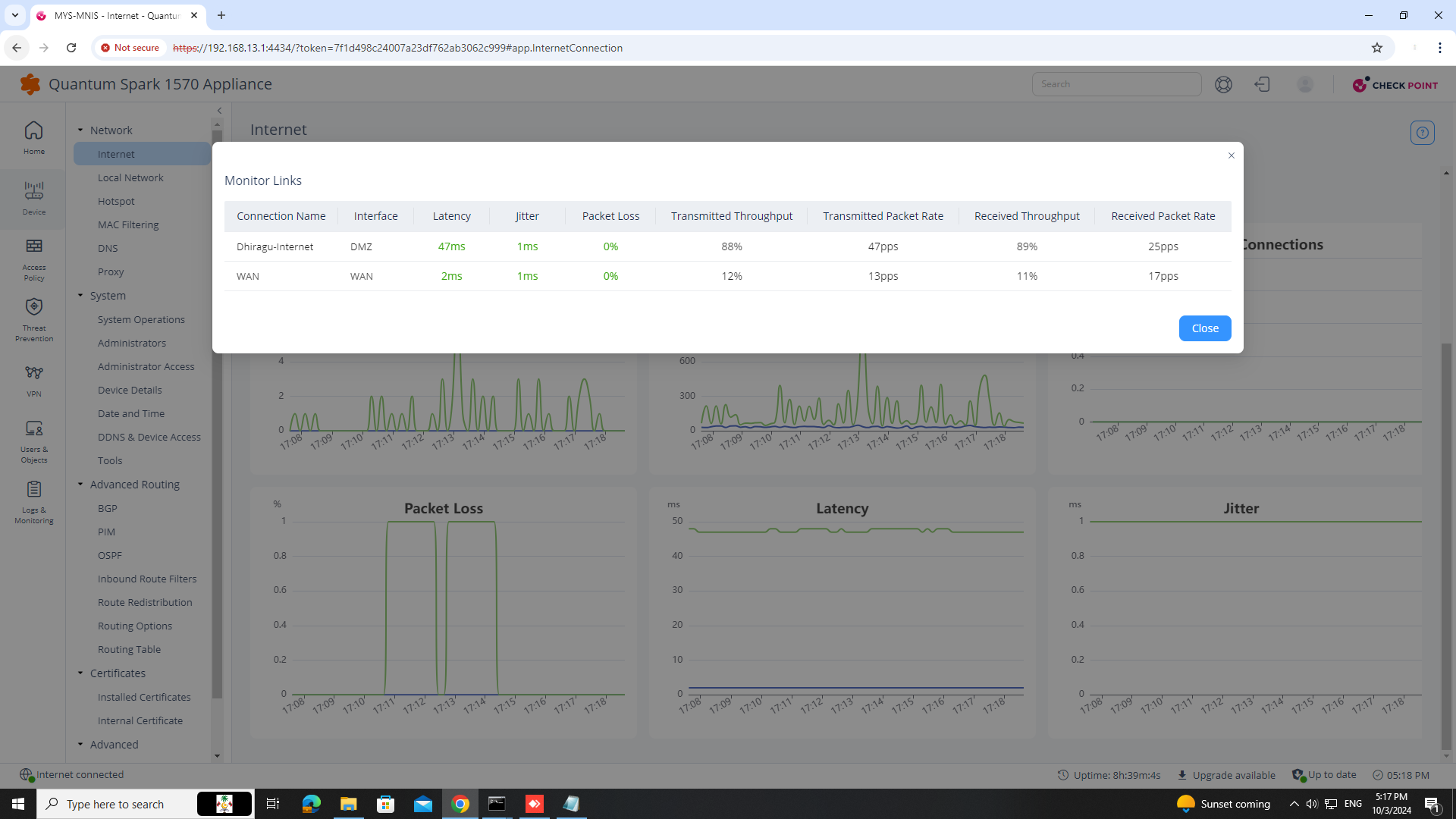Collapse the Advanced Routing section
Image resolution: width=1456 pixels, height=819 pixels.
(x=80, y=484)
